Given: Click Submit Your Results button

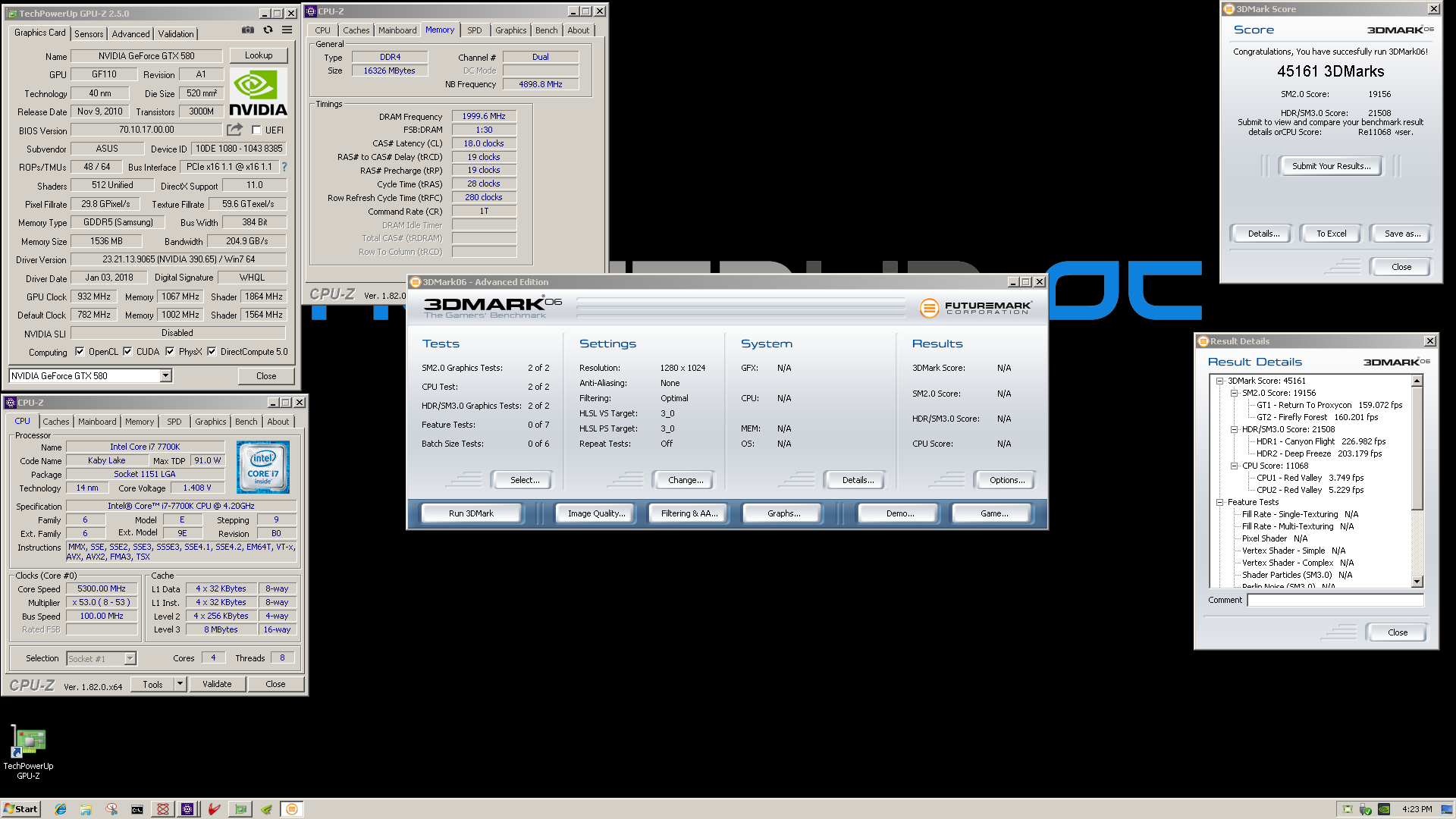Looking at the screenshot, I should 1331,166.
